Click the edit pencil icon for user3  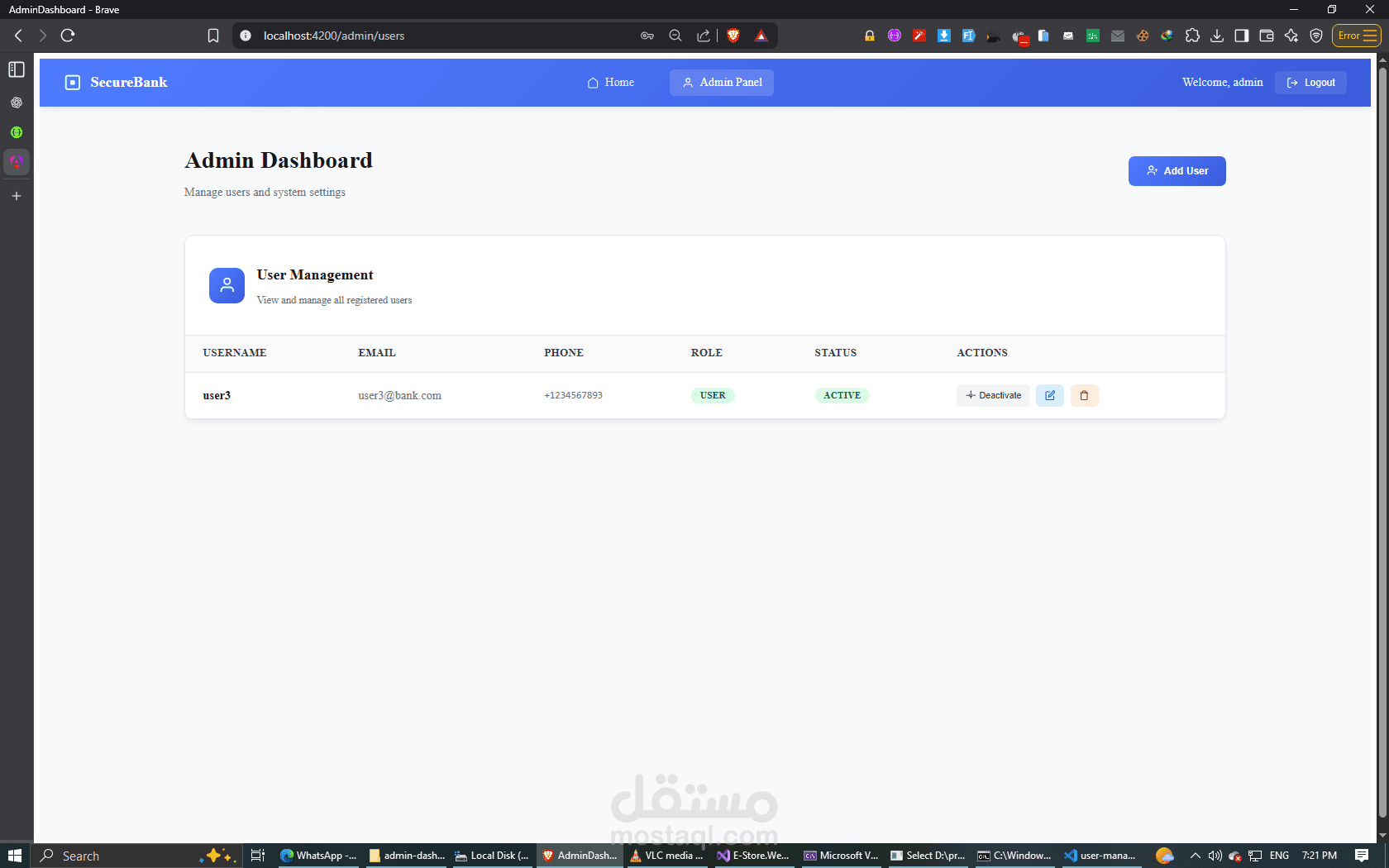pos(1049,395)
